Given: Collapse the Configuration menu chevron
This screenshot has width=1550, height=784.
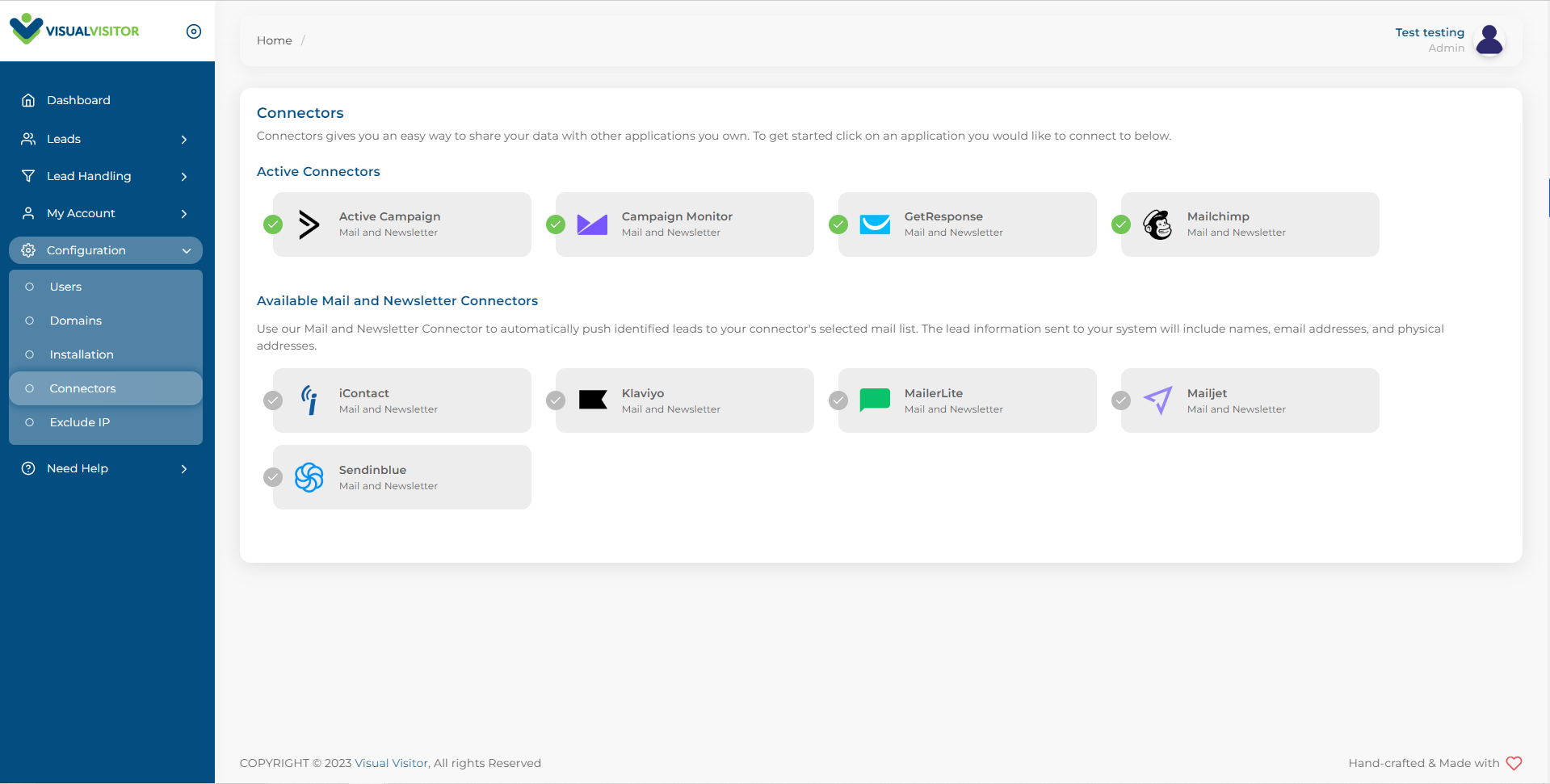Looking at the screenshot, I should [187, 251].
